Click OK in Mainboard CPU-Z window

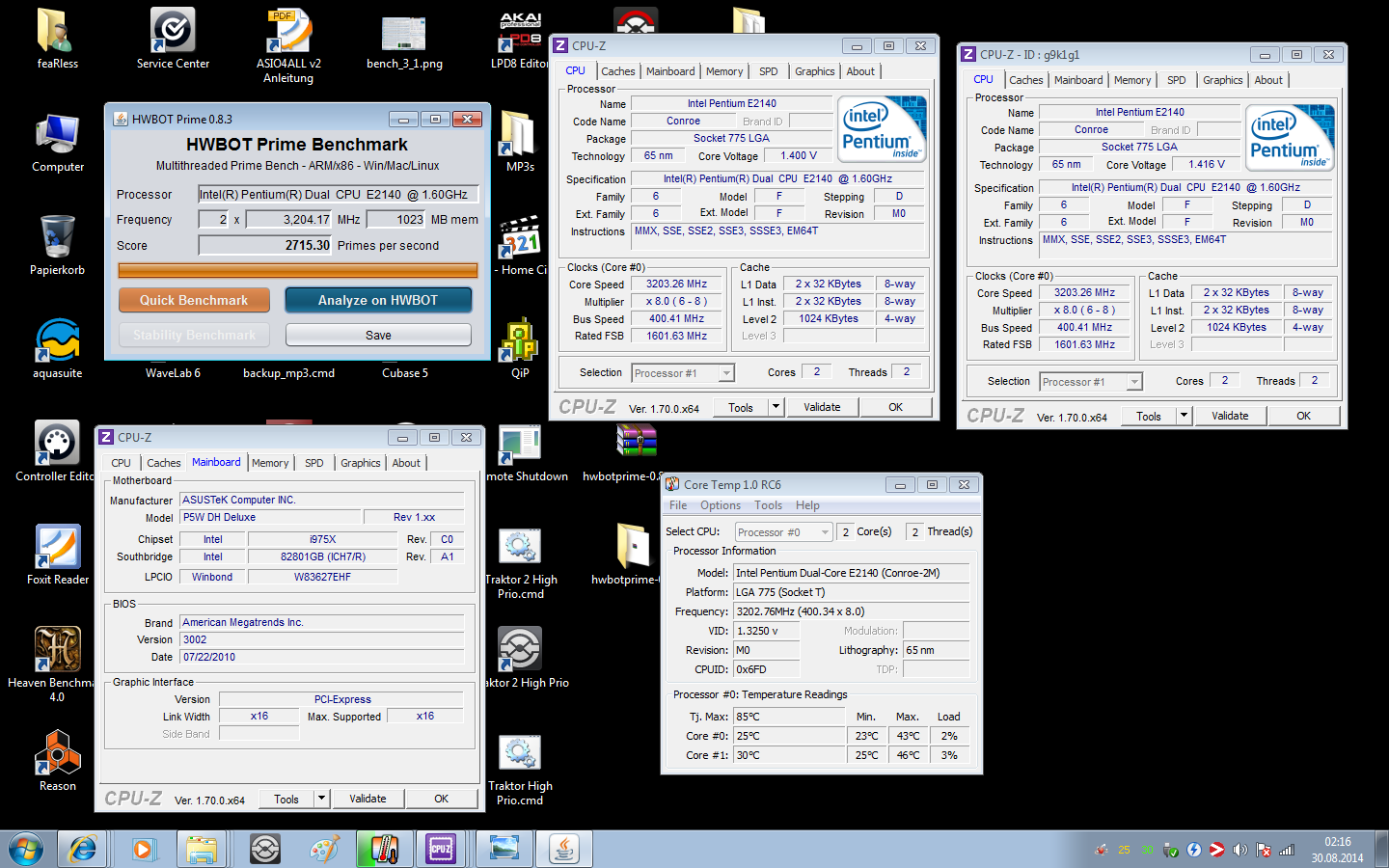(x=441, y=799)
